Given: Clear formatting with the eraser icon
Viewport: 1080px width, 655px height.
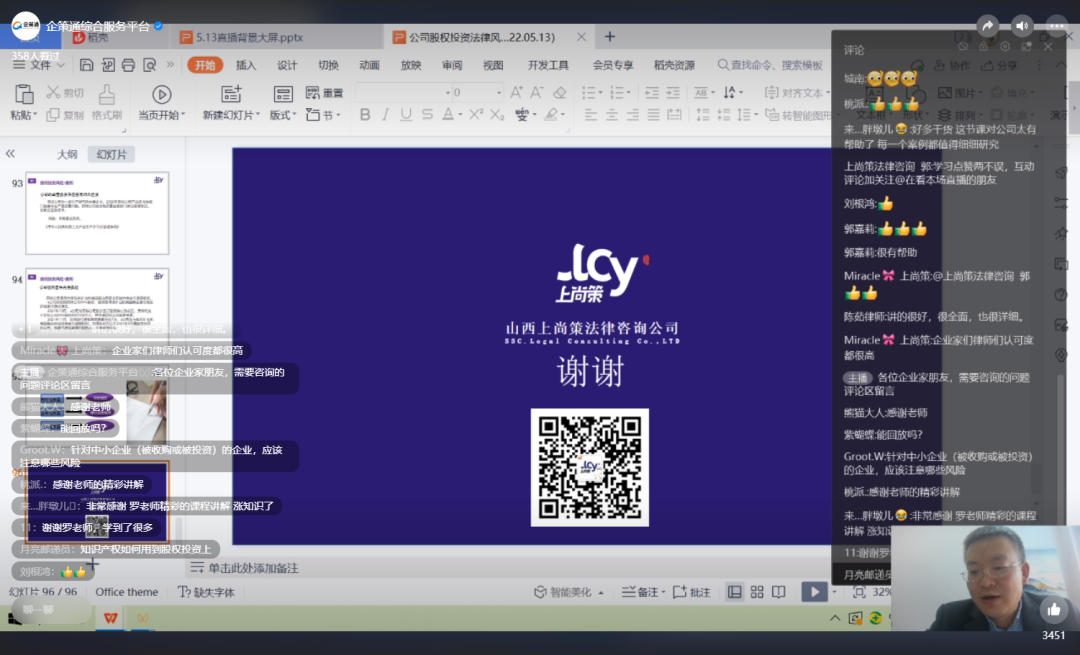Looking at the screenshot, I should coord(559,92).
